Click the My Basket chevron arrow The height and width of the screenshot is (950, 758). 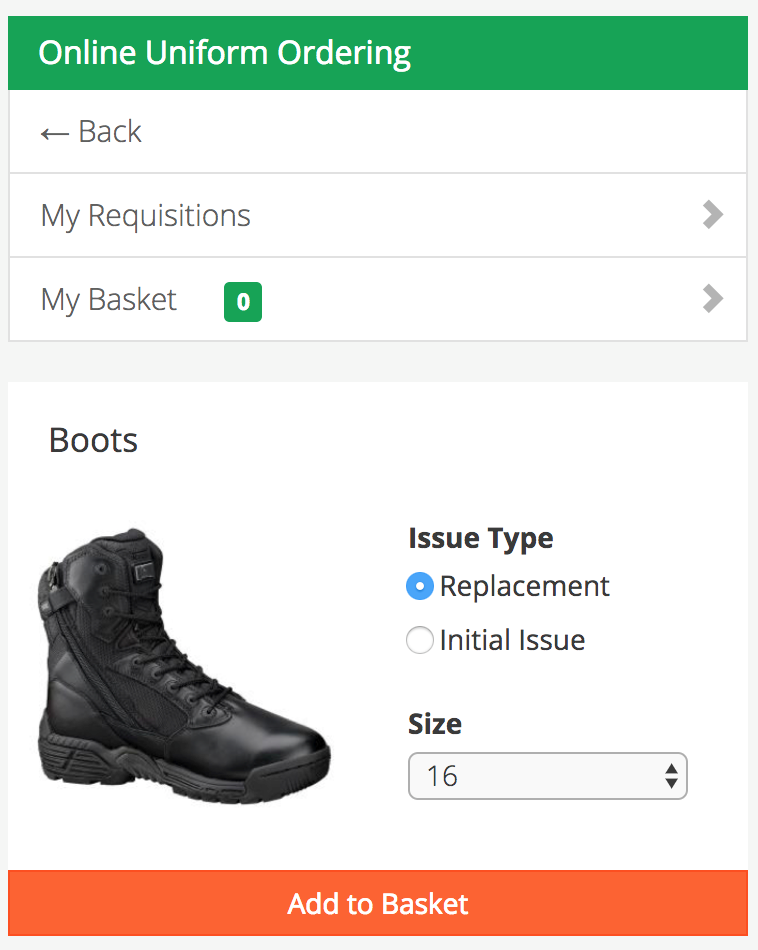[713, 299]
